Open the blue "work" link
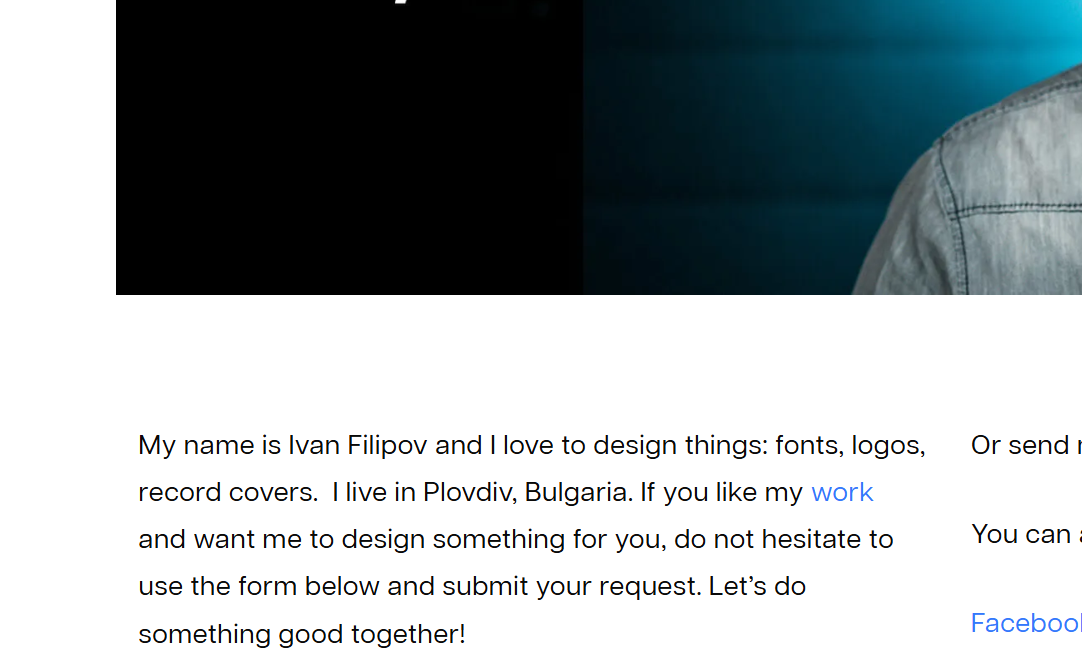The image size is (1082, 666). tap(842, 492)
